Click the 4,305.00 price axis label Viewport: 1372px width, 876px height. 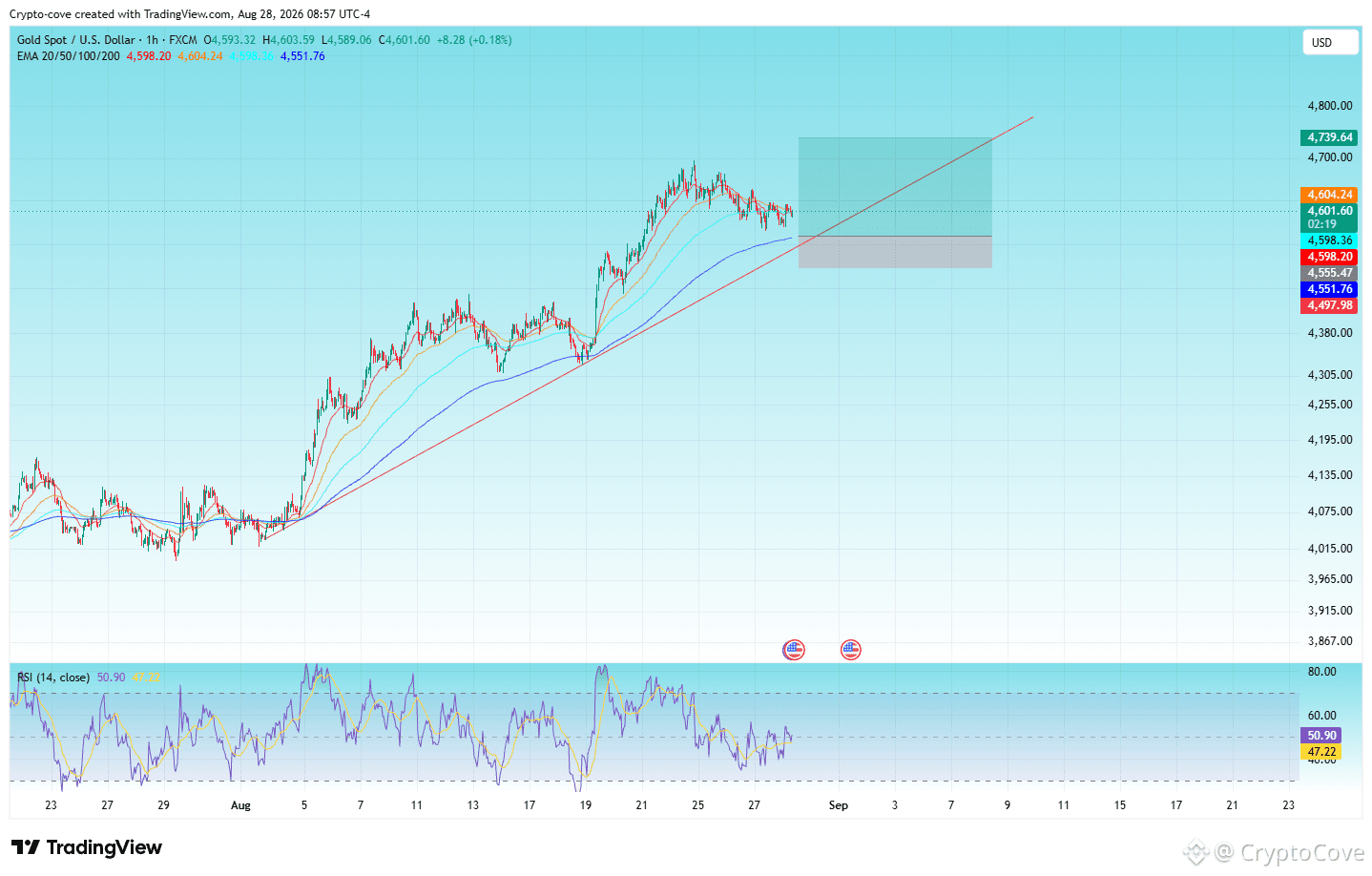click(x=1330, y=375)
